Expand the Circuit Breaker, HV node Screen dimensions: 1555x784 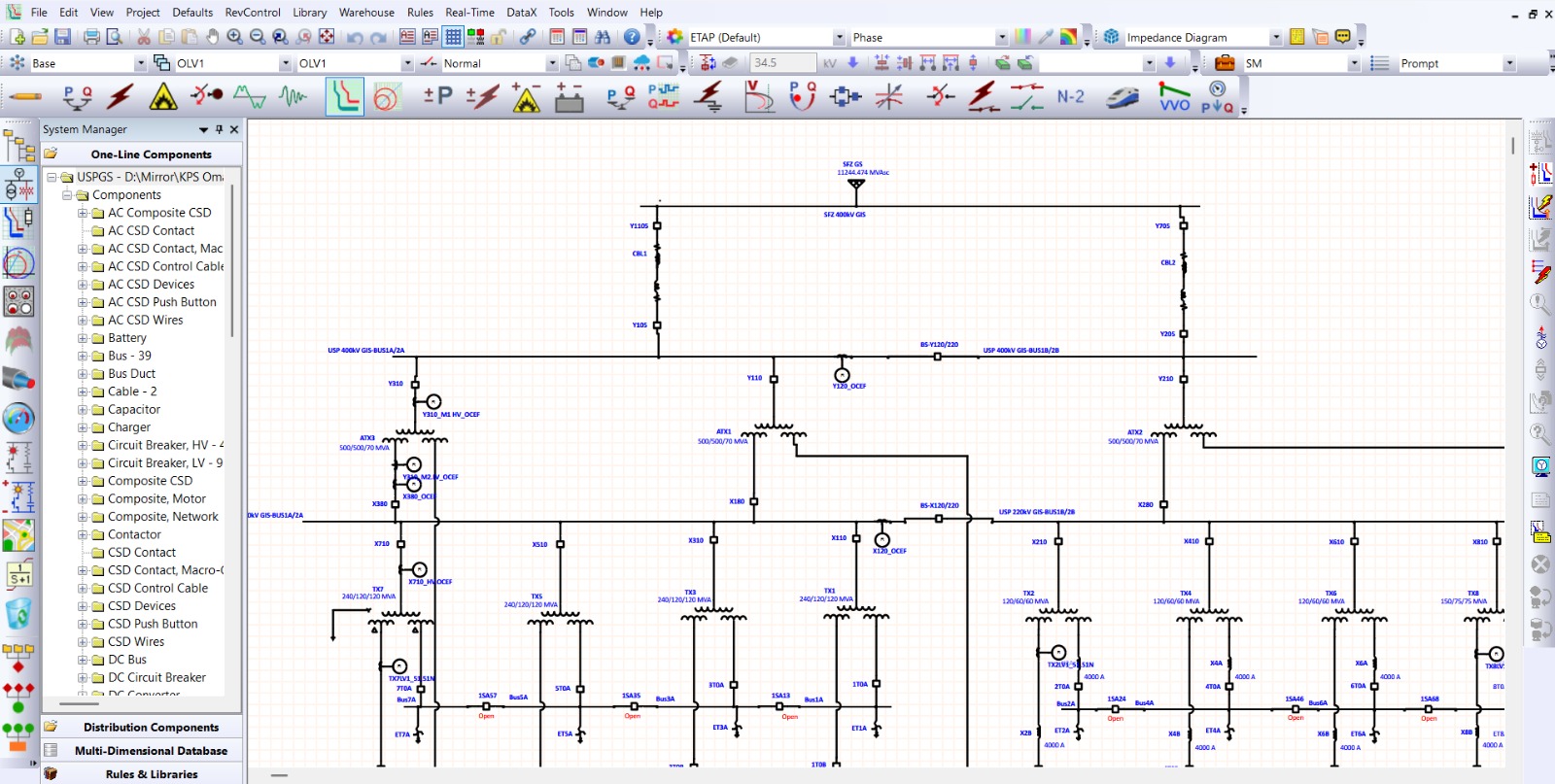click(83, 445)
